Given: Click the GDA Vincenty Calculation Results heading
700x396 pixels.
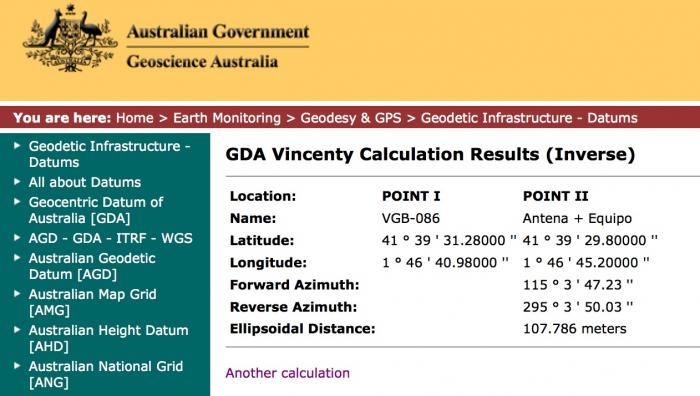Looking at the screenshot, I should coord(430,154).
